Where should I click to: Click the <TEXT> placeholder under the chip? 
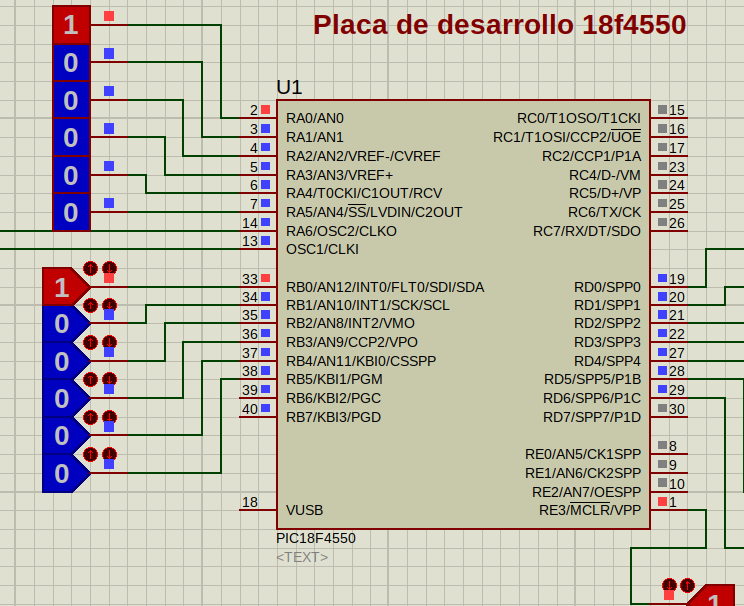[302, 557]
